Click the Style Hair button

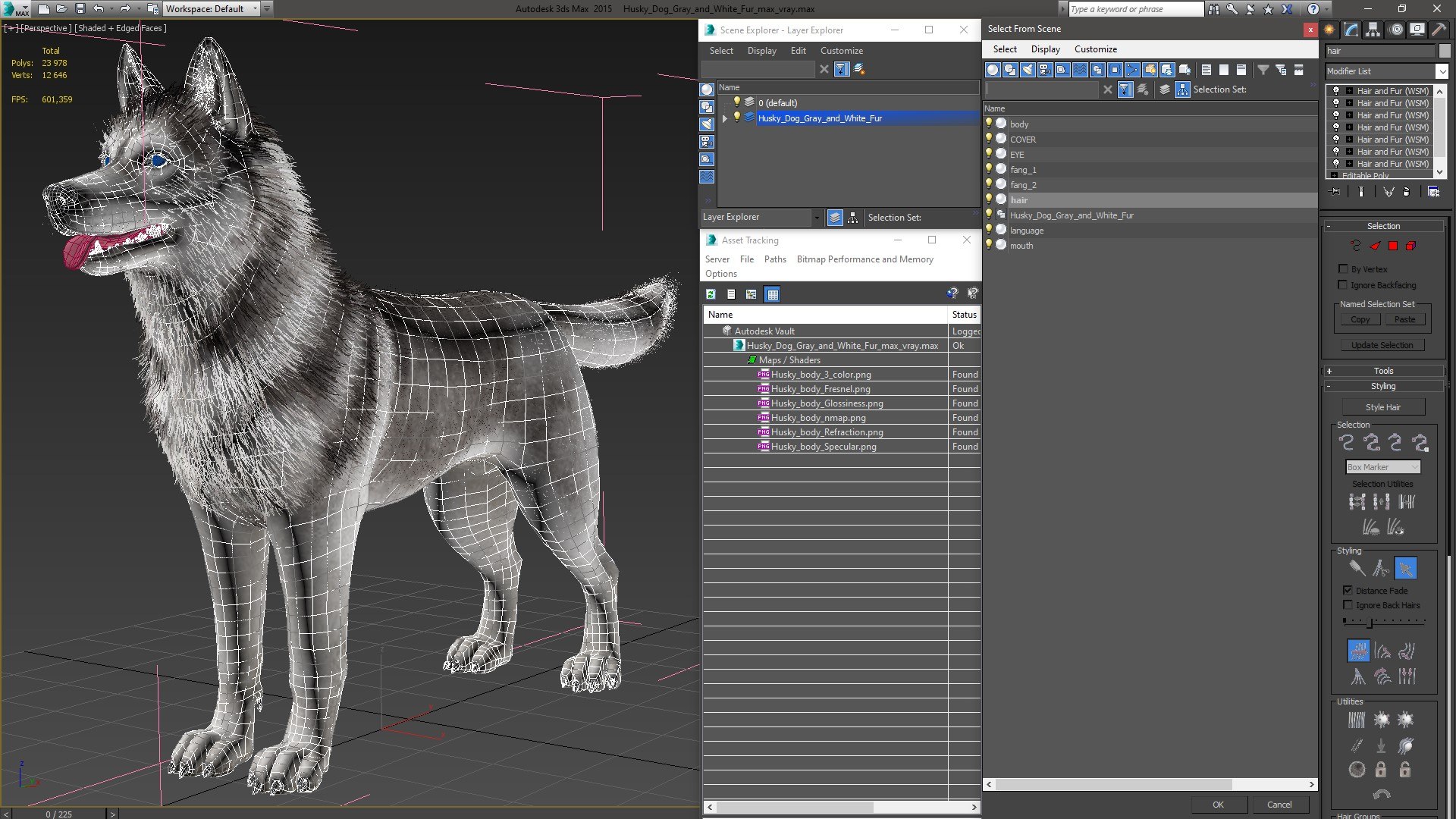coord(1383,407)
